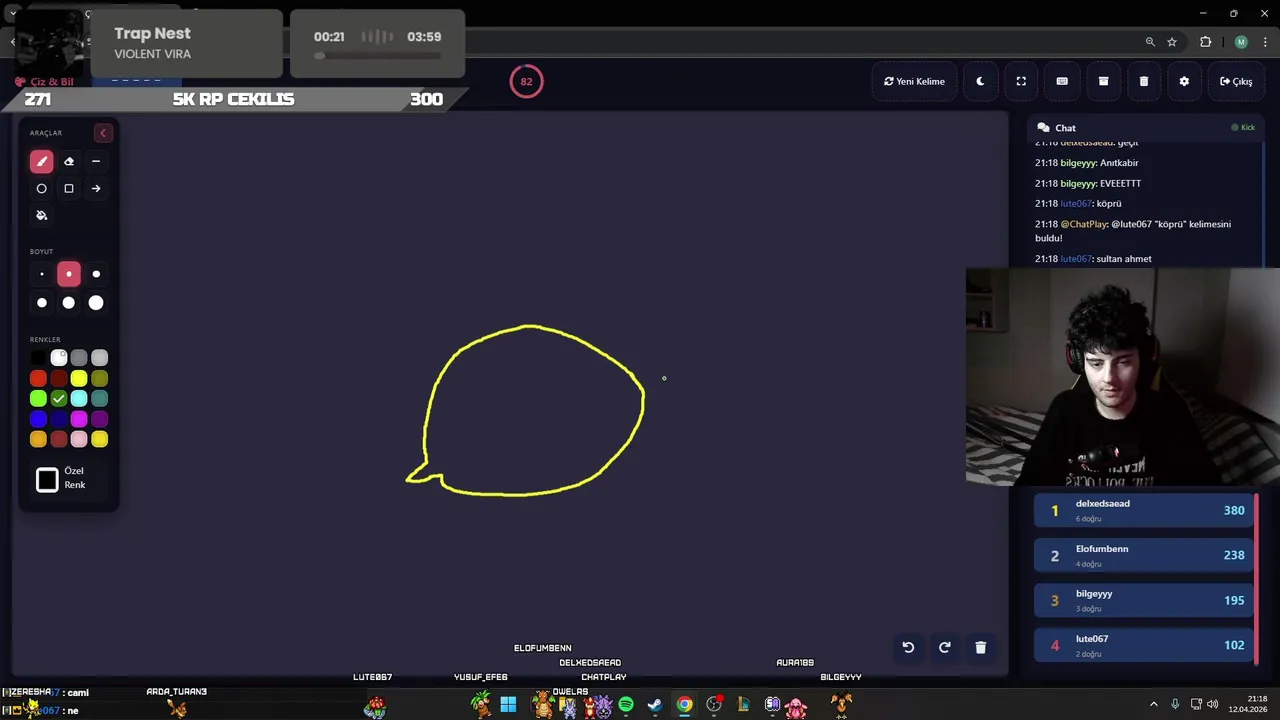Screen dimensions: 1280x720
Task: Select the brush drawing tool
Action: pos(41,161)
